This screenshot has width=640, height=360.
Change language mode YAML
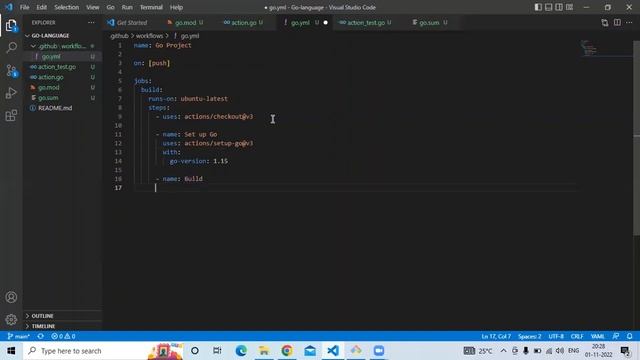pos(598,336)
